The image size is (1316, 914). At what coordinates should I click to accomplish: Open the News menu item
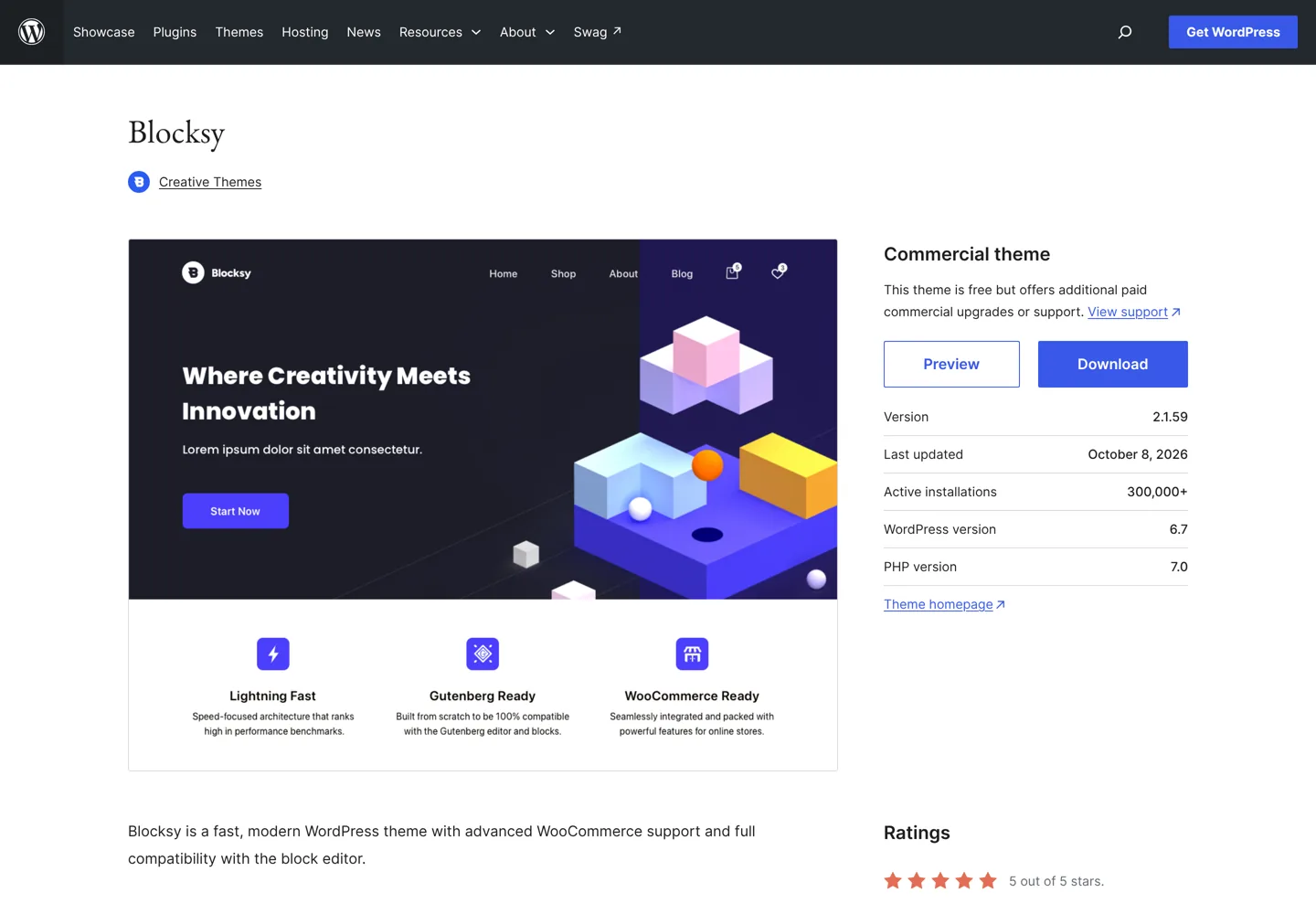pos(364,32)
